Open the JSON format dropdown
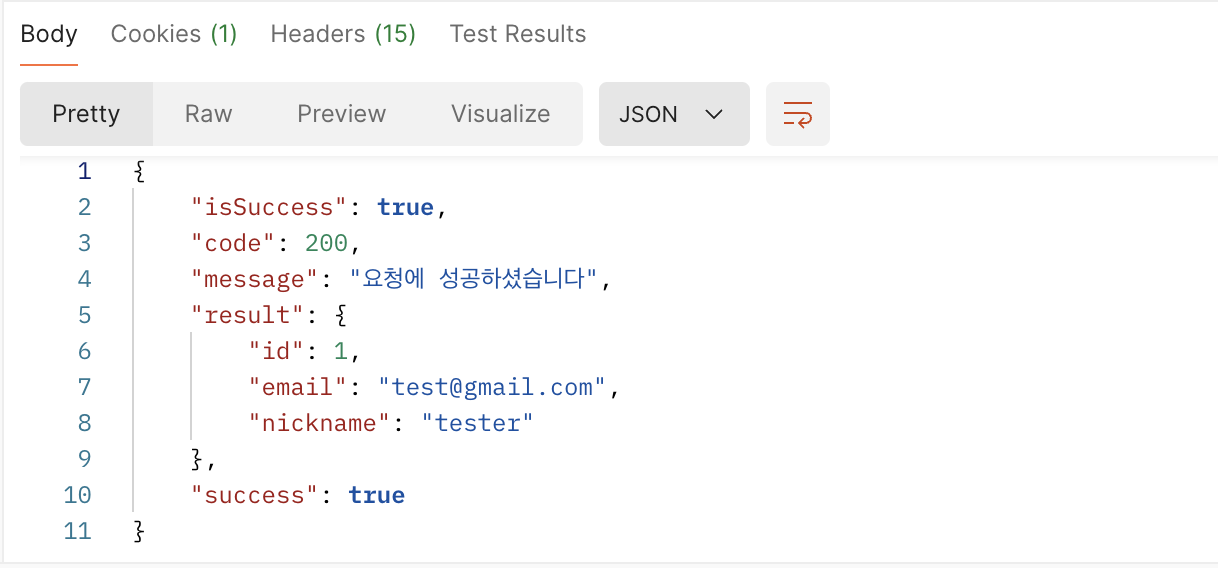The image size is (1218, 568). pyautogui.click(x=673, y=114)
